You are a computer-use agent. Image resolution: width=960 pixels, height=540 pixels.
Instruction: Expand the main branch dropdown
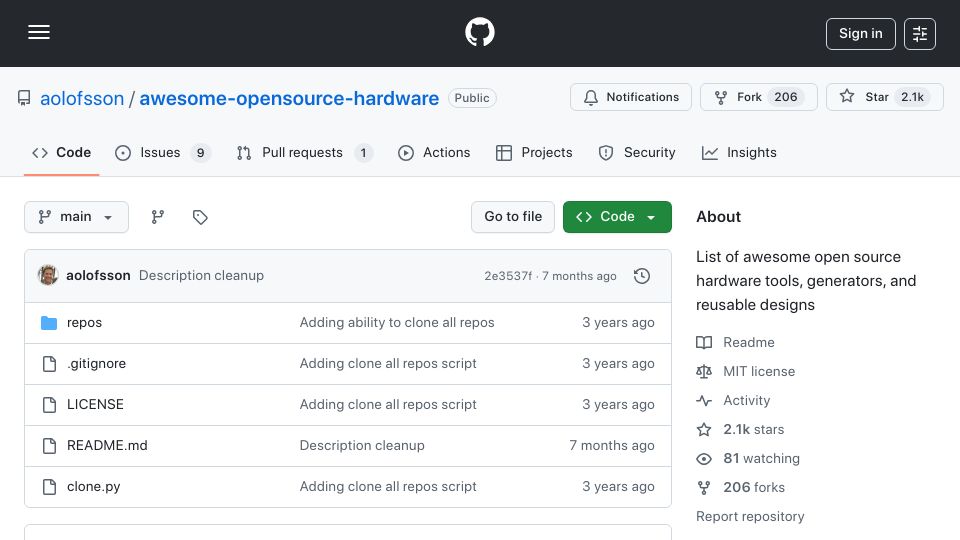tap(77, 217)
